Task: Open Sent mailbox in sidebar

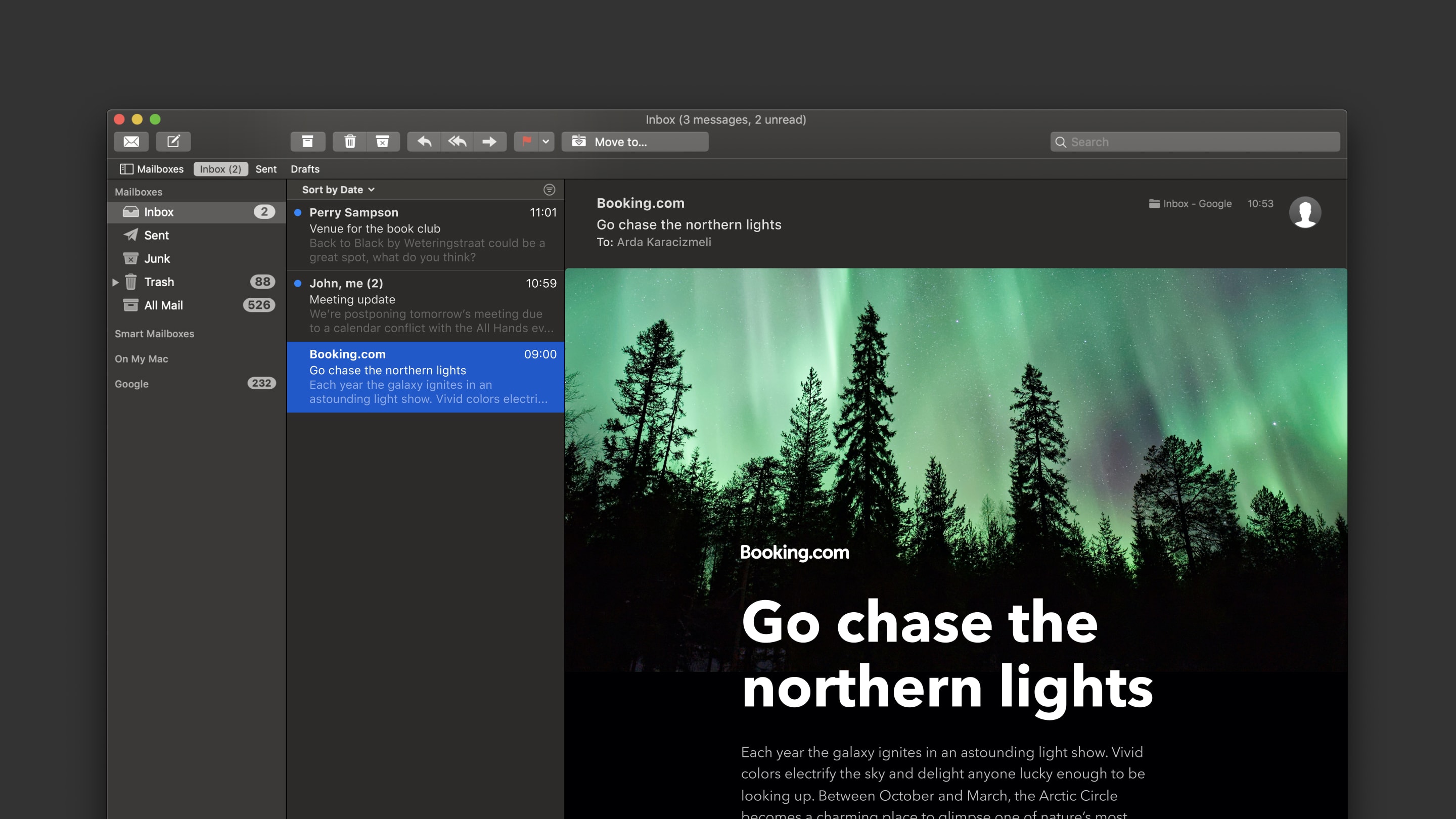Action: point(197,235)
